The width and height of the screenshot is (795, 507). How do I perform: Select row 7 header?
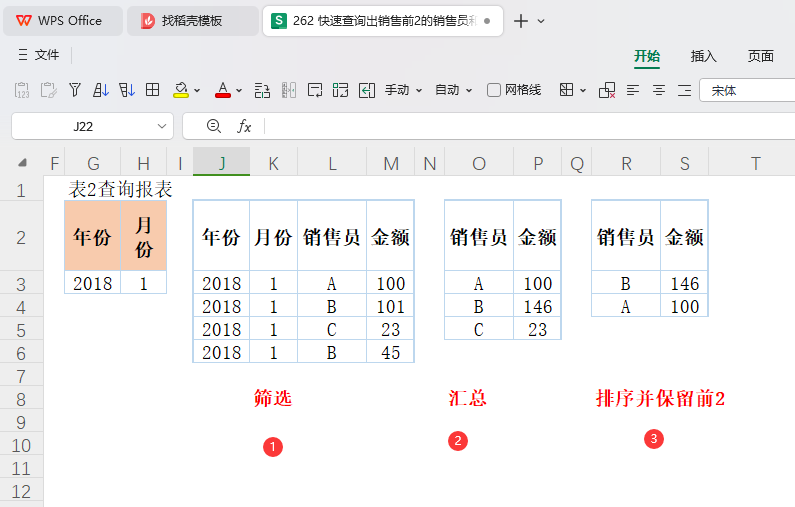coord(21,376)
